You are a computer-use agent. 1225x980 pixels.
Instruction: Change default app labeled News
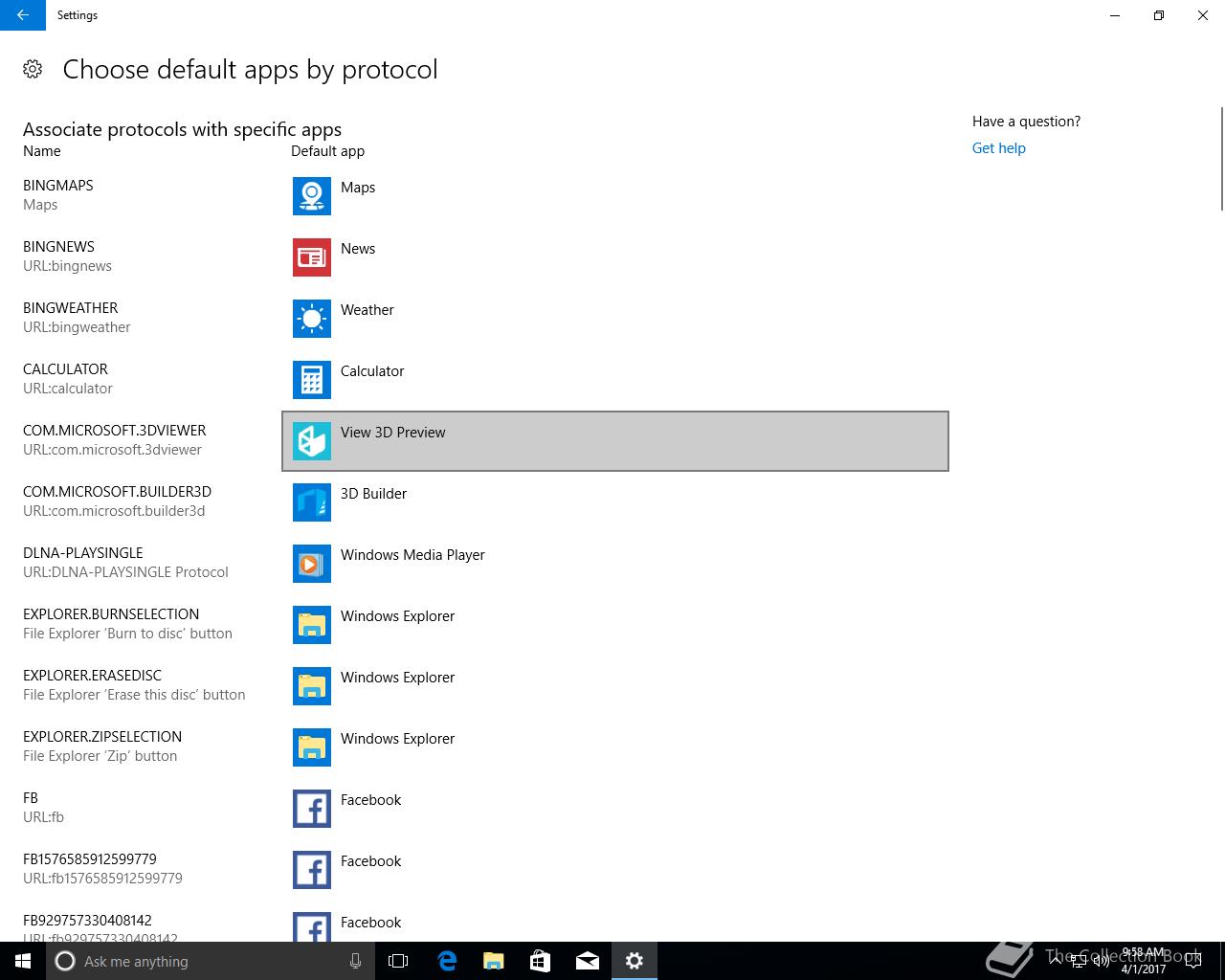coord(358,249)
